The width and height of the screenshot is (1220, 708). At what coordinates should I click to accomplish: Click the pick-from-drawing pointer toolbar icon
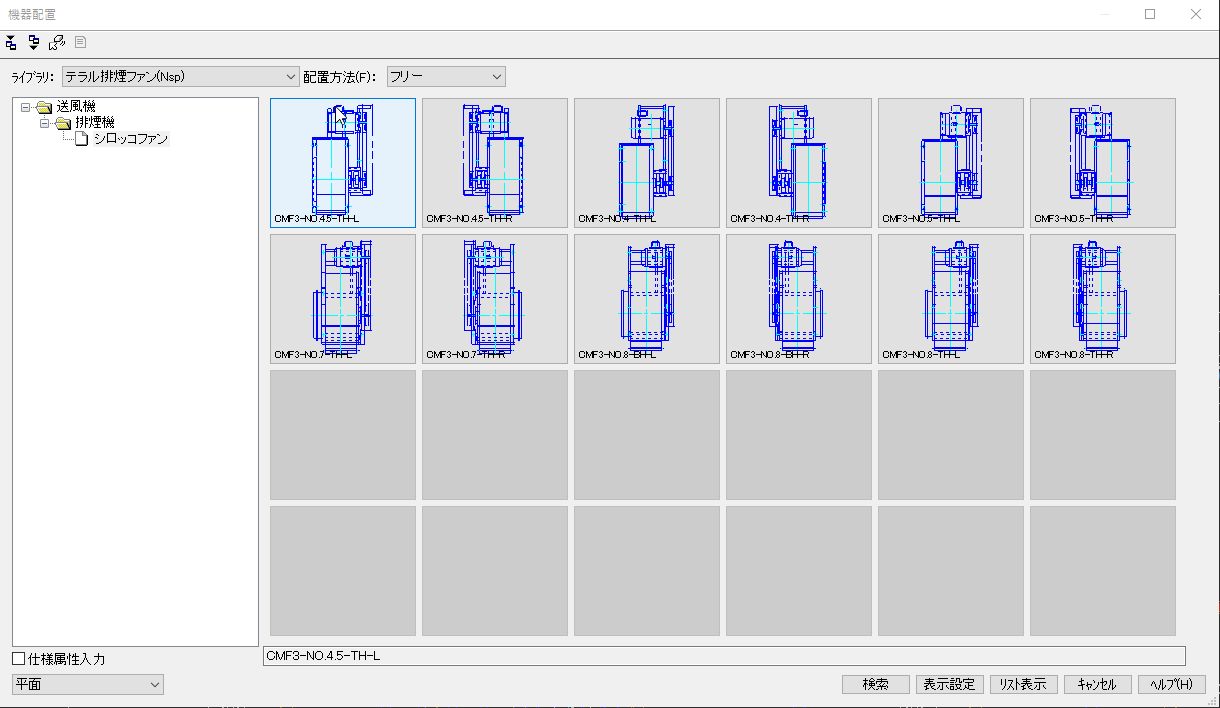click(x=57, y=42)
